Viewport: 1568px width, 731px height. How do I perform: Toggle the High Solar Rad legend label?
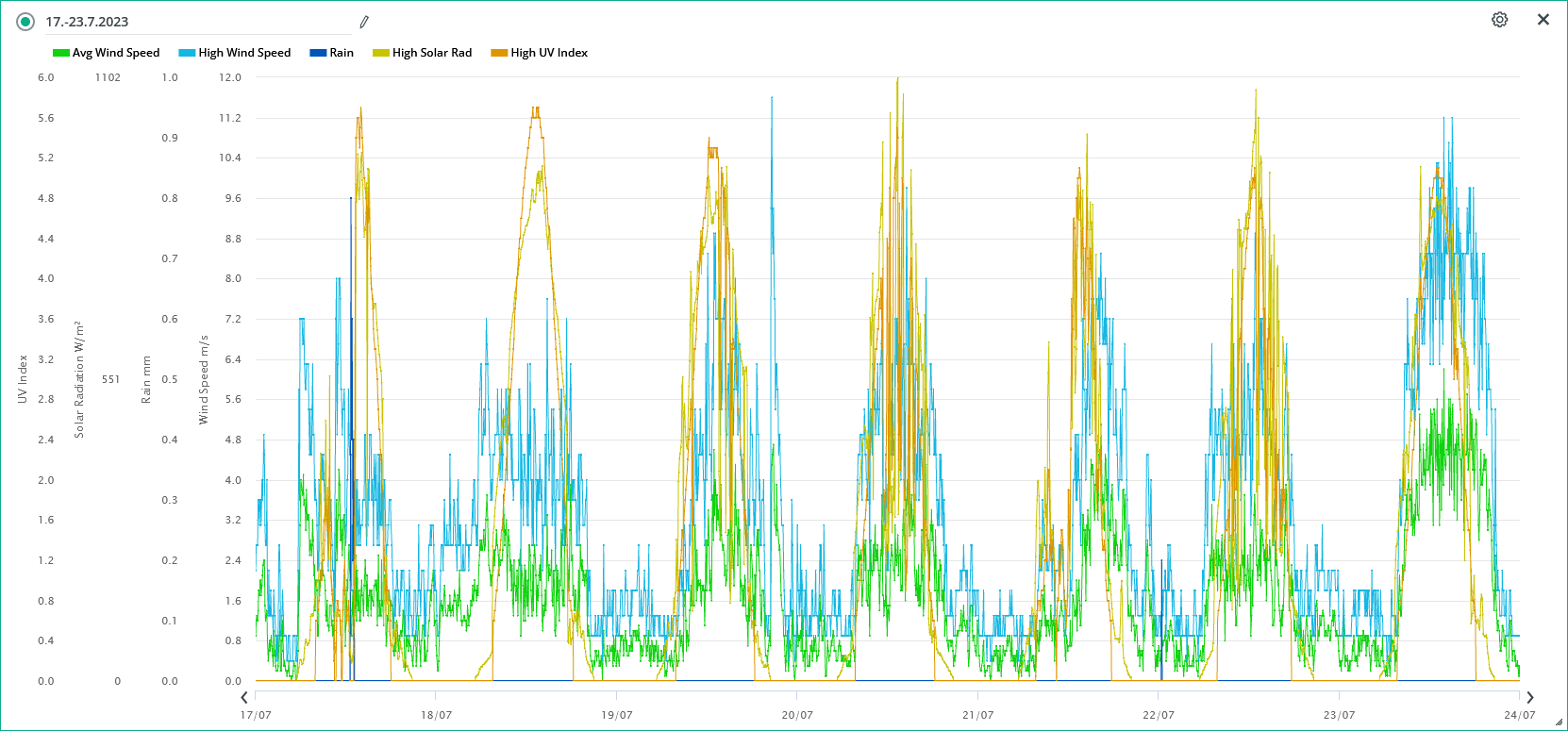tap(431, 53)
